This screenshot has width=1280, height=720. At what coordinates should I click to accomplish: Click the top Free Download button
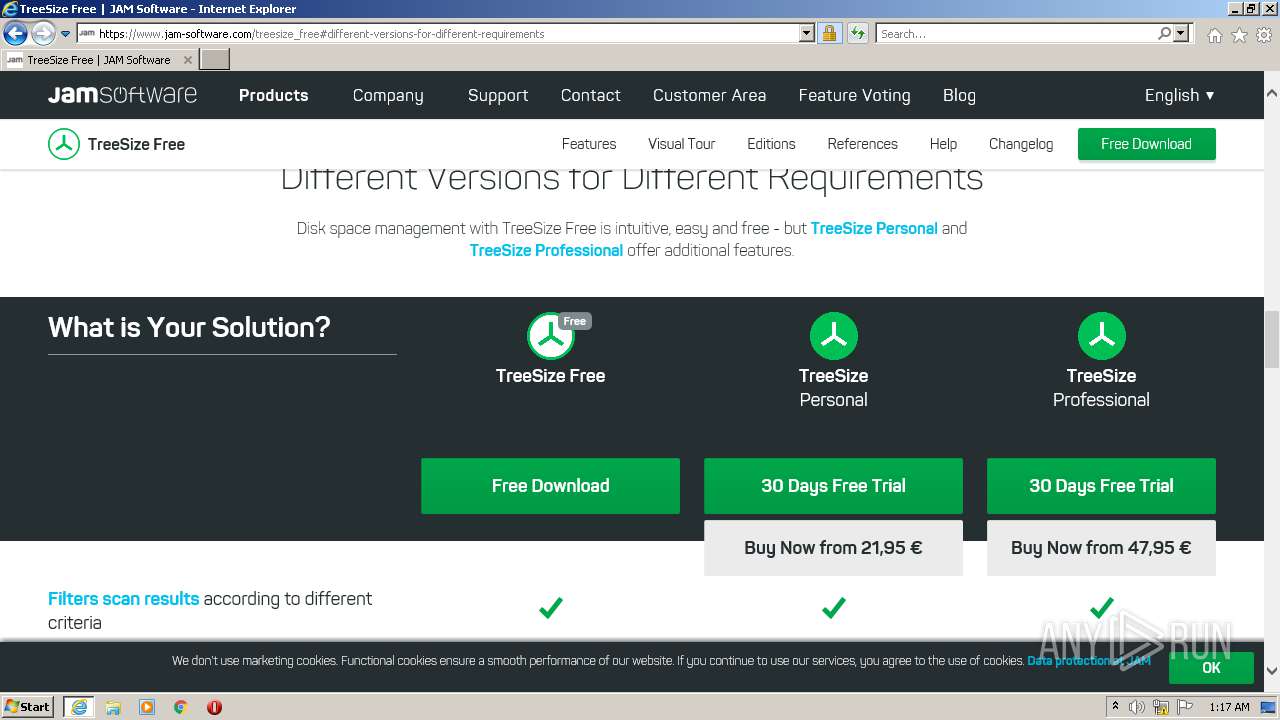(x=1146, y=144)
